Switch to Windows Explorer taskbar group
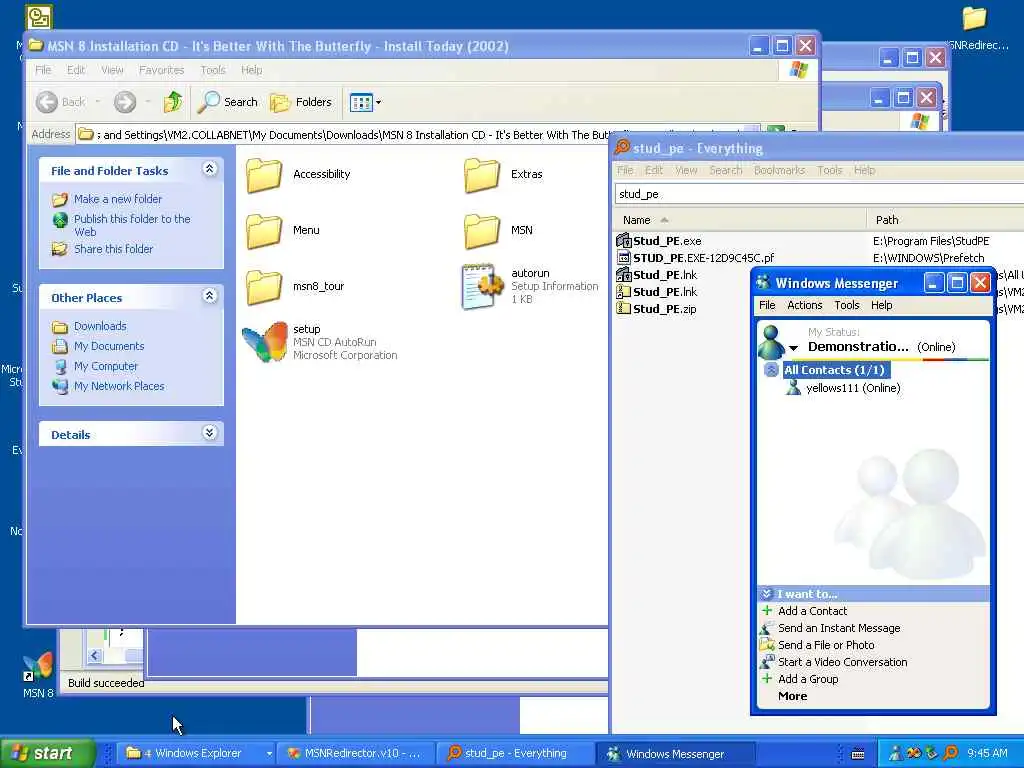Image resolution: width=1024 pixels, height=768 pixels. (198, 753)
